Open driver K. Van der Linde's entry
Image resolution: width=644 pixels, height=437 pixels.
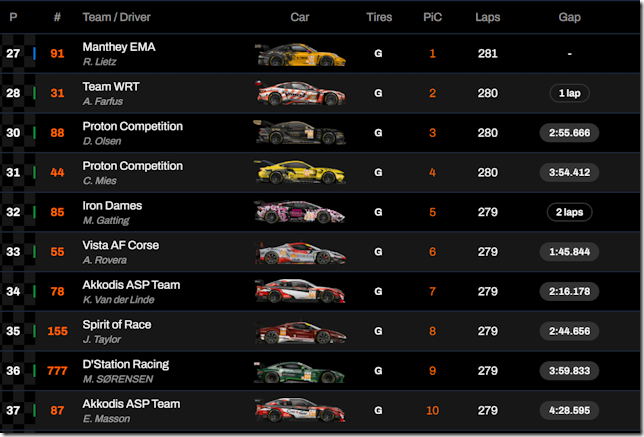(x=119, y=300)
